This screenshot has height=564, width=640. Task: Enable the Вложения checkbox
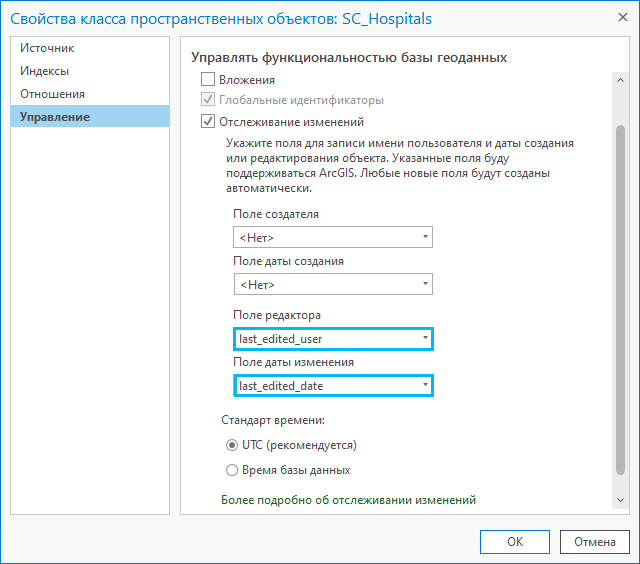[x=208, y=79]
